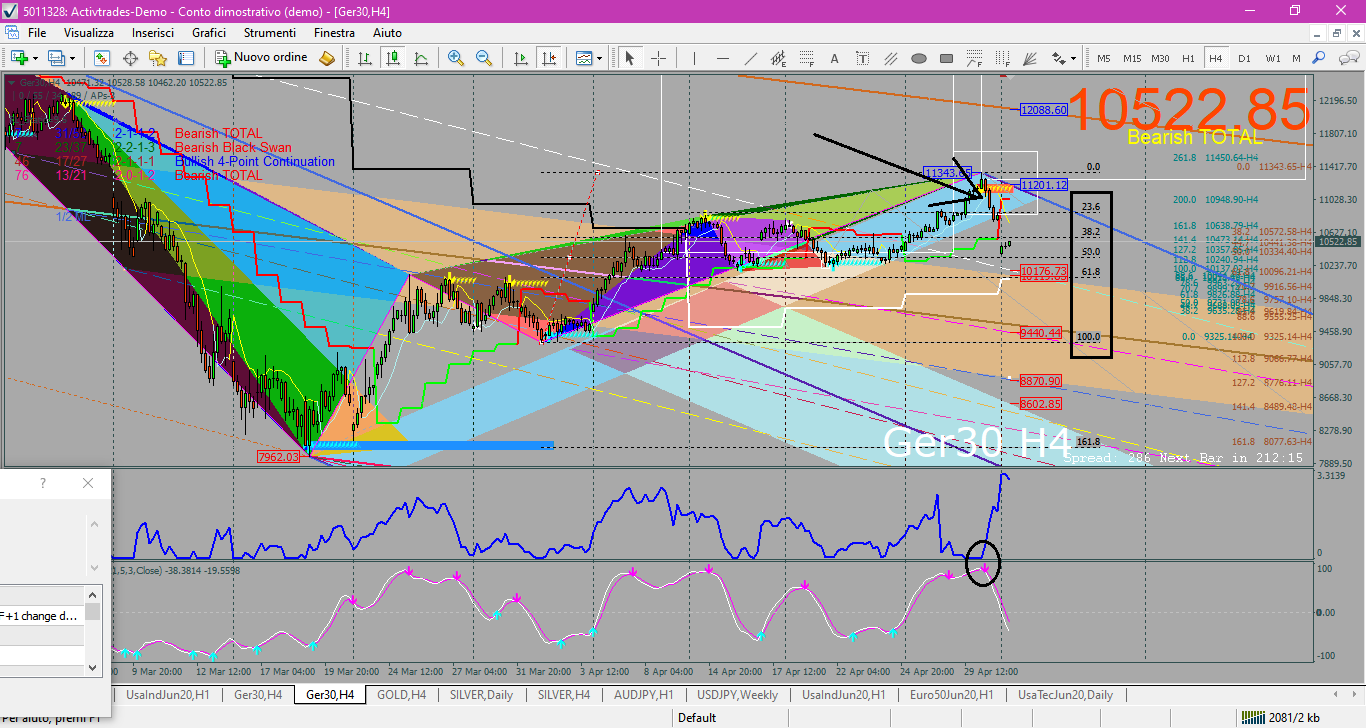The height and width of the screenshot is (728, 1366).
Task: Switch to D1 timeframe
Action: tap(1244, 58)
